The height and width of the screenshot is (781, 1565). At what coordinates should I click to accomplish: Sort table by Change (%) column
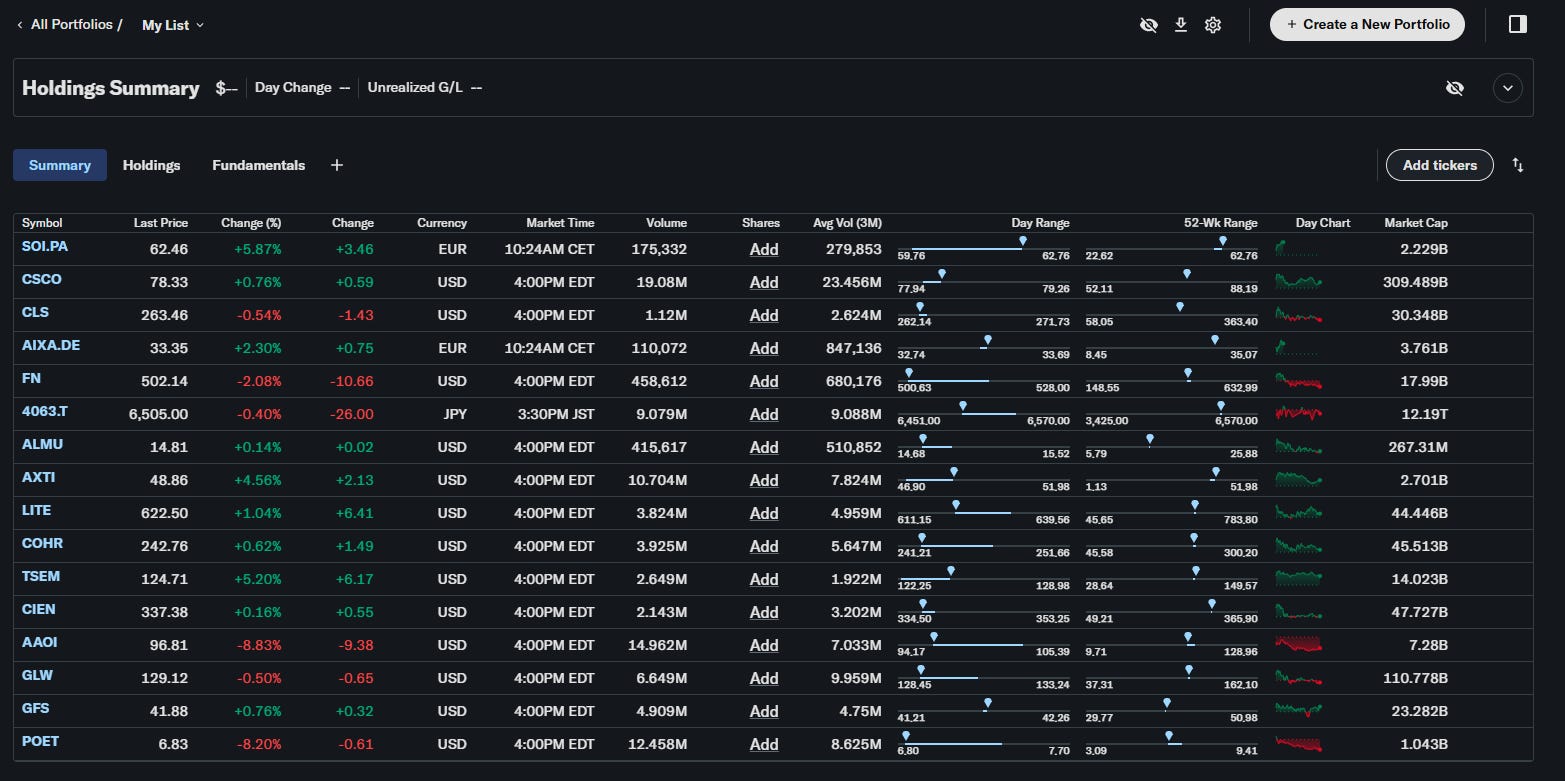coord(251,223)
